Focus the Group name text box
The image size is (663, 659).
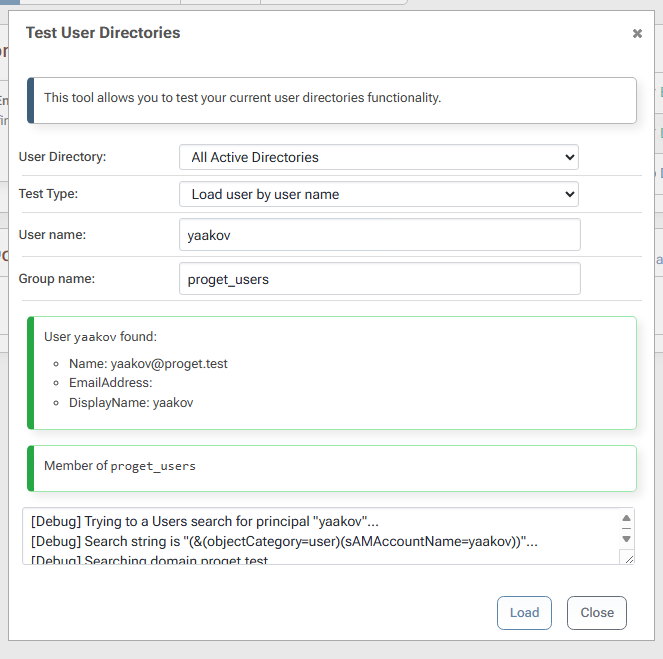379,279
